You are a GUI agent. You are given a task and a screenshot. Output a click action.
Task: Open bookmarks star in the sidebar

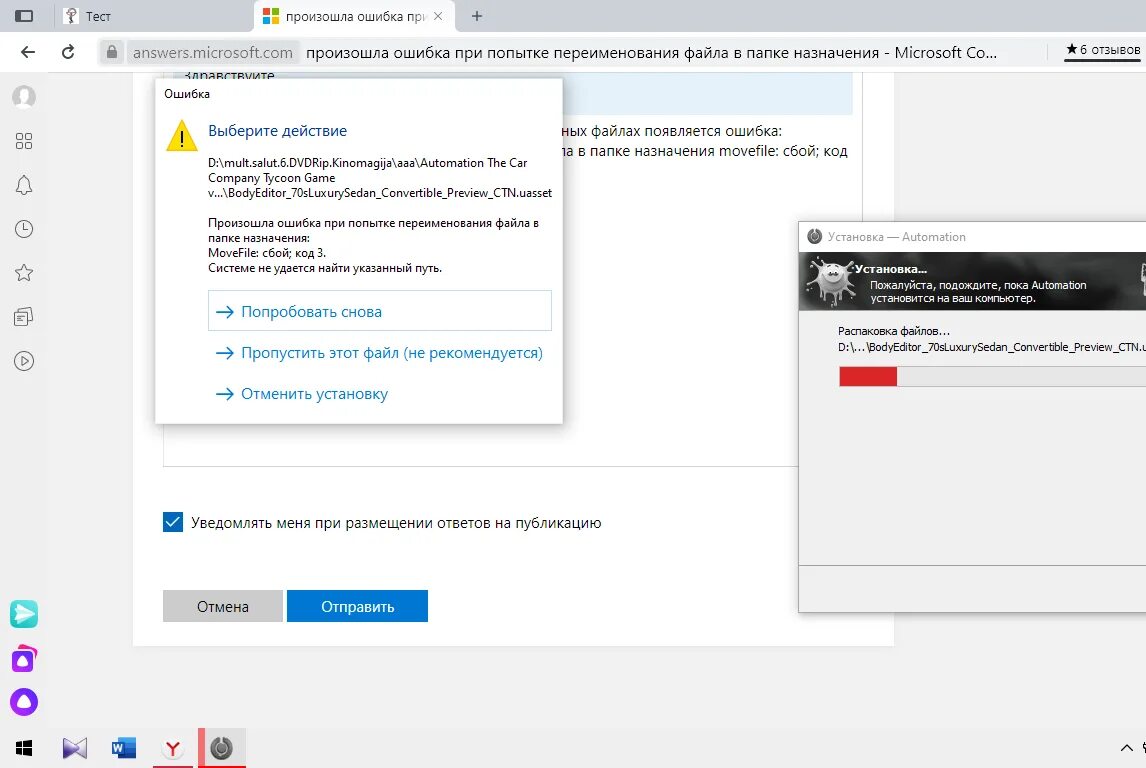point(24,273)
